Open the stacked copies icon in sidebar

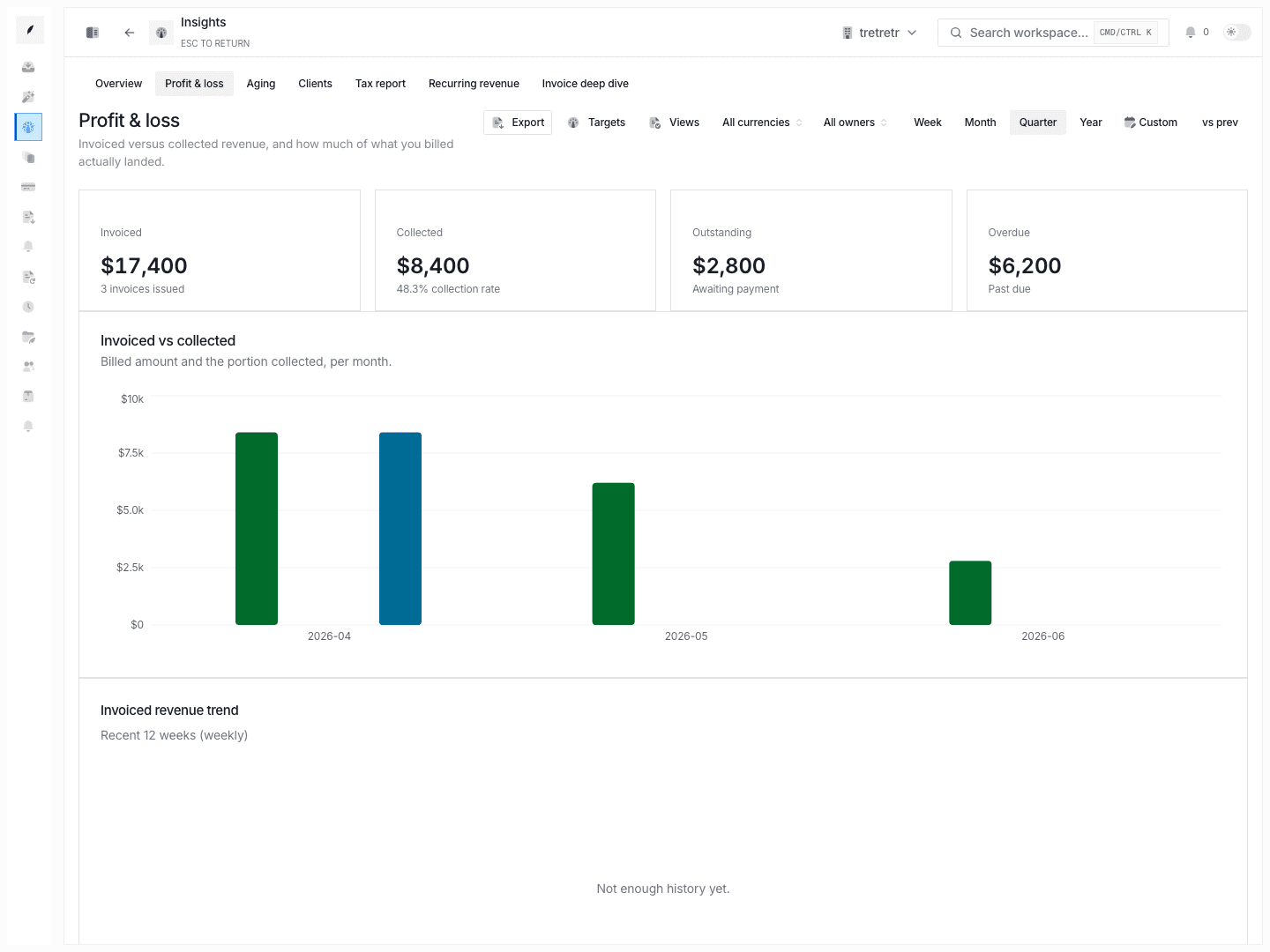(28, 157)
